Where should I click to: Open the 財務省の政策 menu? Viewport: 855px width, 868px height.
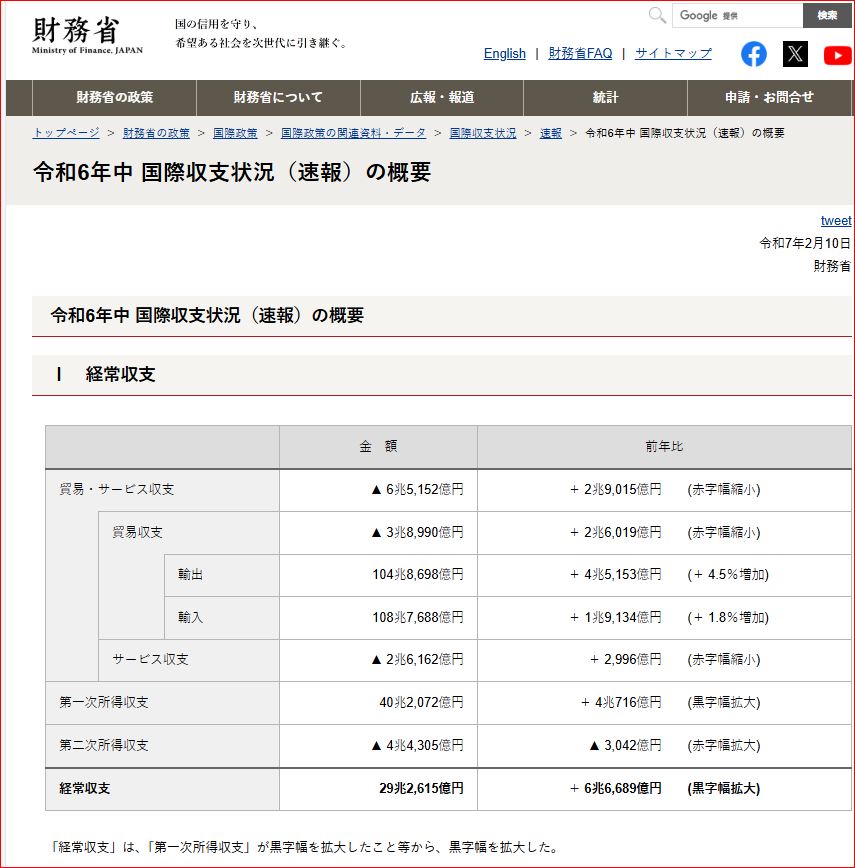coord(114,98)
